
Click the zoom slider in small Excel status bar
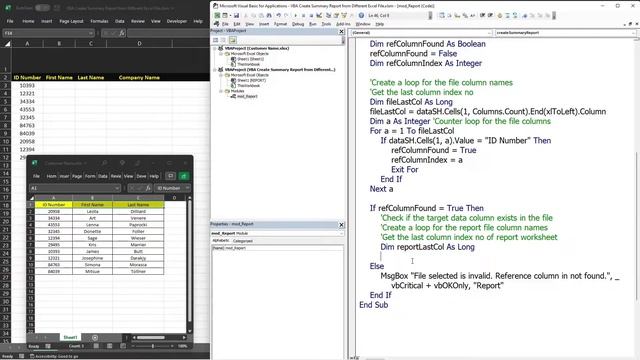[x=153, y=346]
